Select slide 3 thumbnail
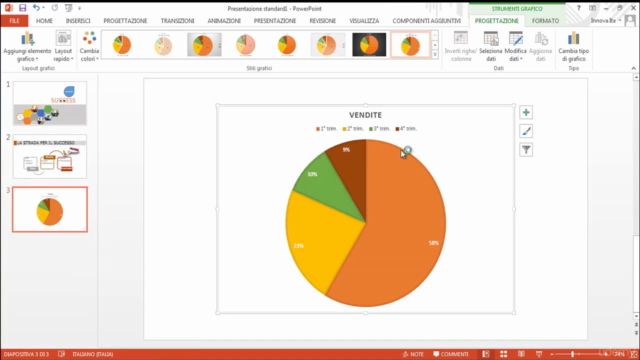Screen dimensions: 640x360 (50, 209)
